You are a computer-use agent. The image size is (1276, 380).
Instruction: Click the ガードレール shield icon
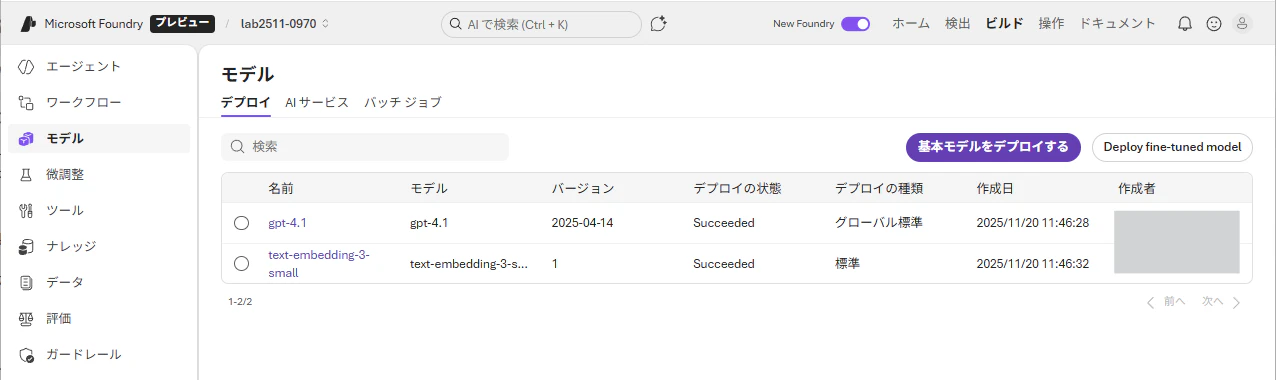(x=27, y=355)
